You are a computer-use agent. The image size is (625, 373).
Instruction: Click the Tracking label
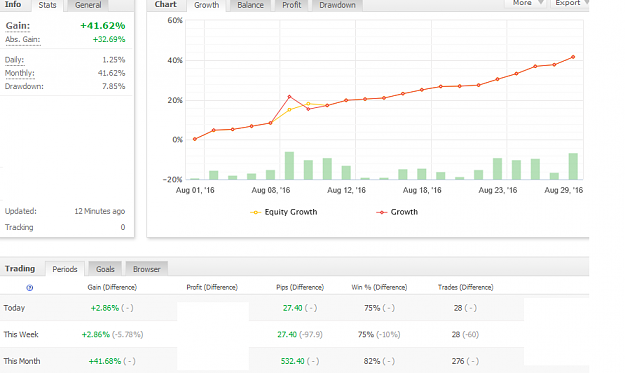point(19,227)
